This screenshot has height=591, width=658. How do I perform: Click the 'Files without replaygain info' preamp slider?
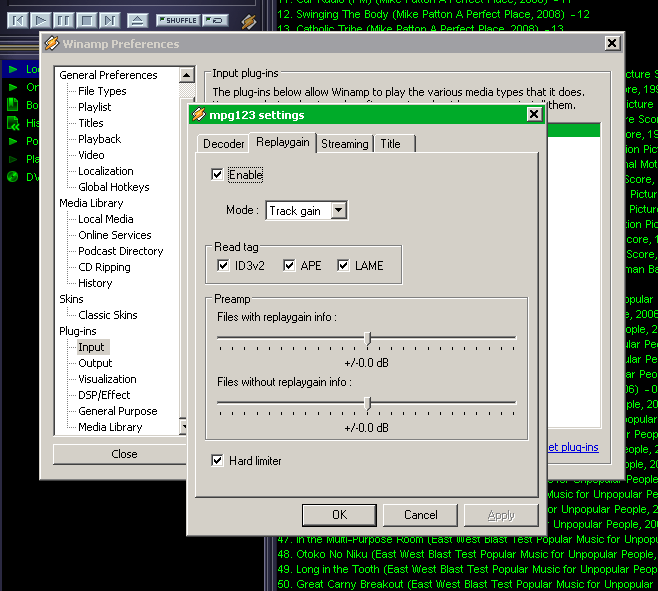[x=367, y=403]
